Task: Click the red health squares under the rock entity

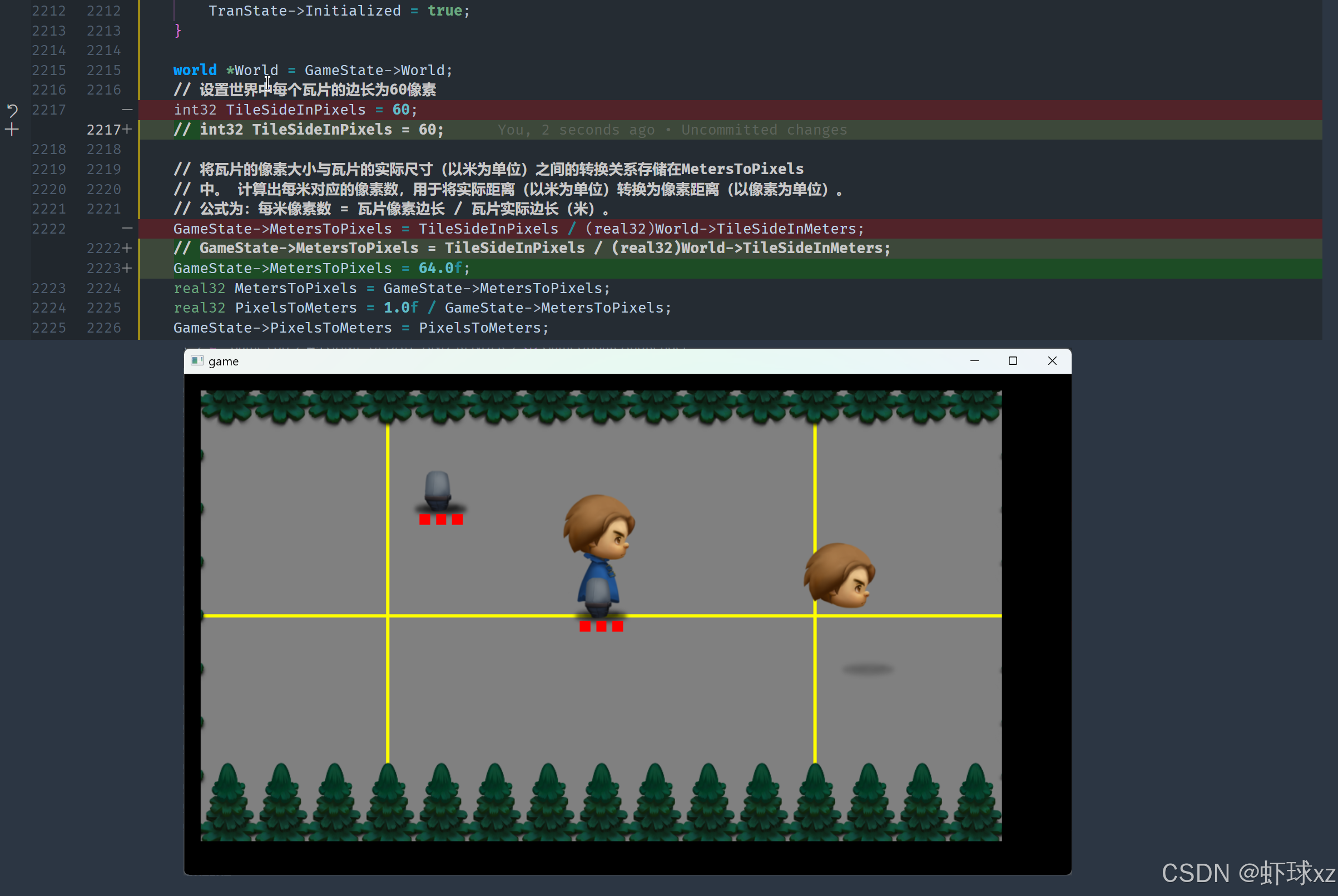Action: (441, 519)
